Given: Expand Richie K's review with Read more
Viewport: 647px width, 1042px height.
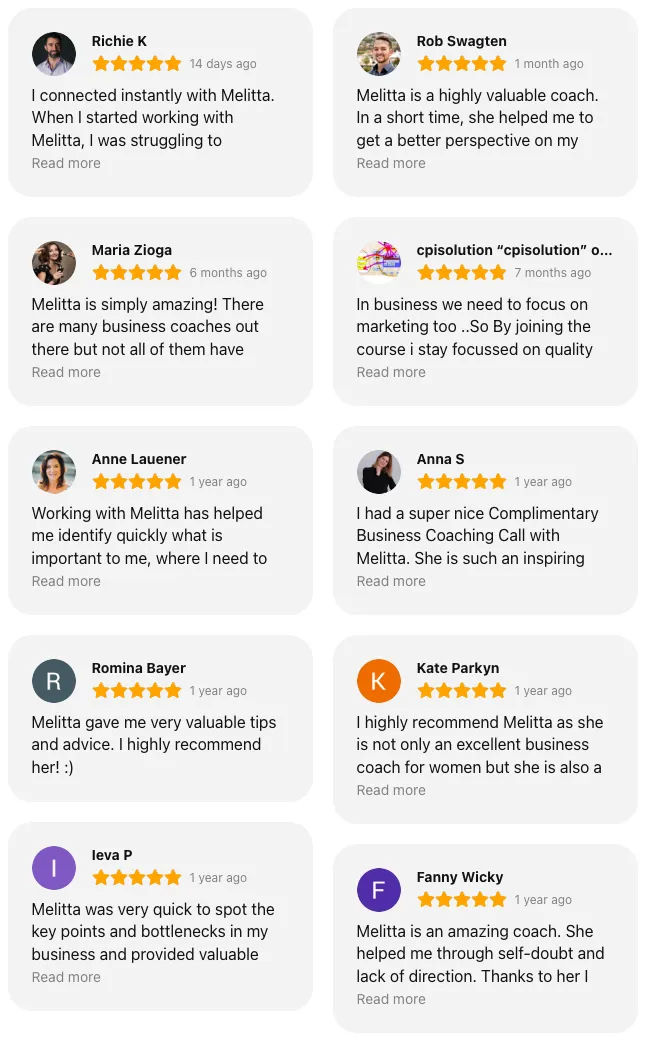Looking at the screenshot, I should [x=66, y=163].
